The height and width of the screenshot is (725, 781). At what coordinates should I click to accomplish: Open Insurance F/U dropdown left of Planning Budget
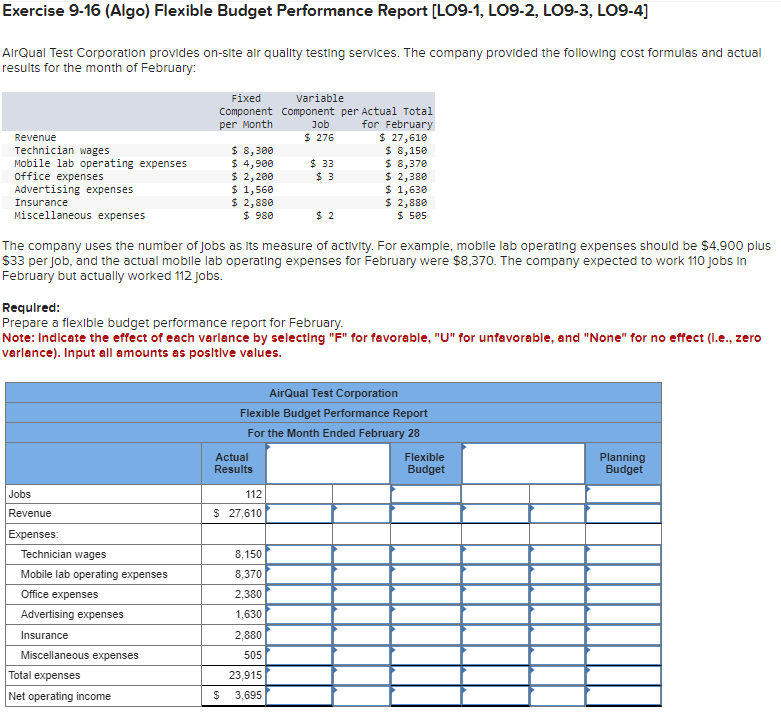tap(557, 635)
